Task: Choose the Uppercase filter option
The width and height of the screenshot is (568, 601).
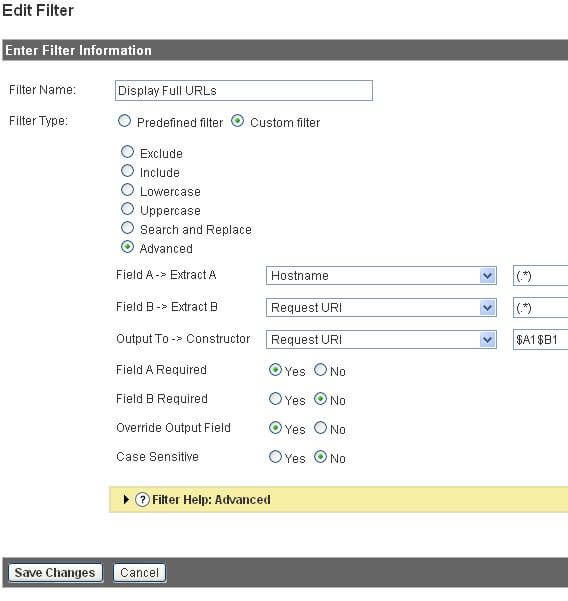Action: 127,209
